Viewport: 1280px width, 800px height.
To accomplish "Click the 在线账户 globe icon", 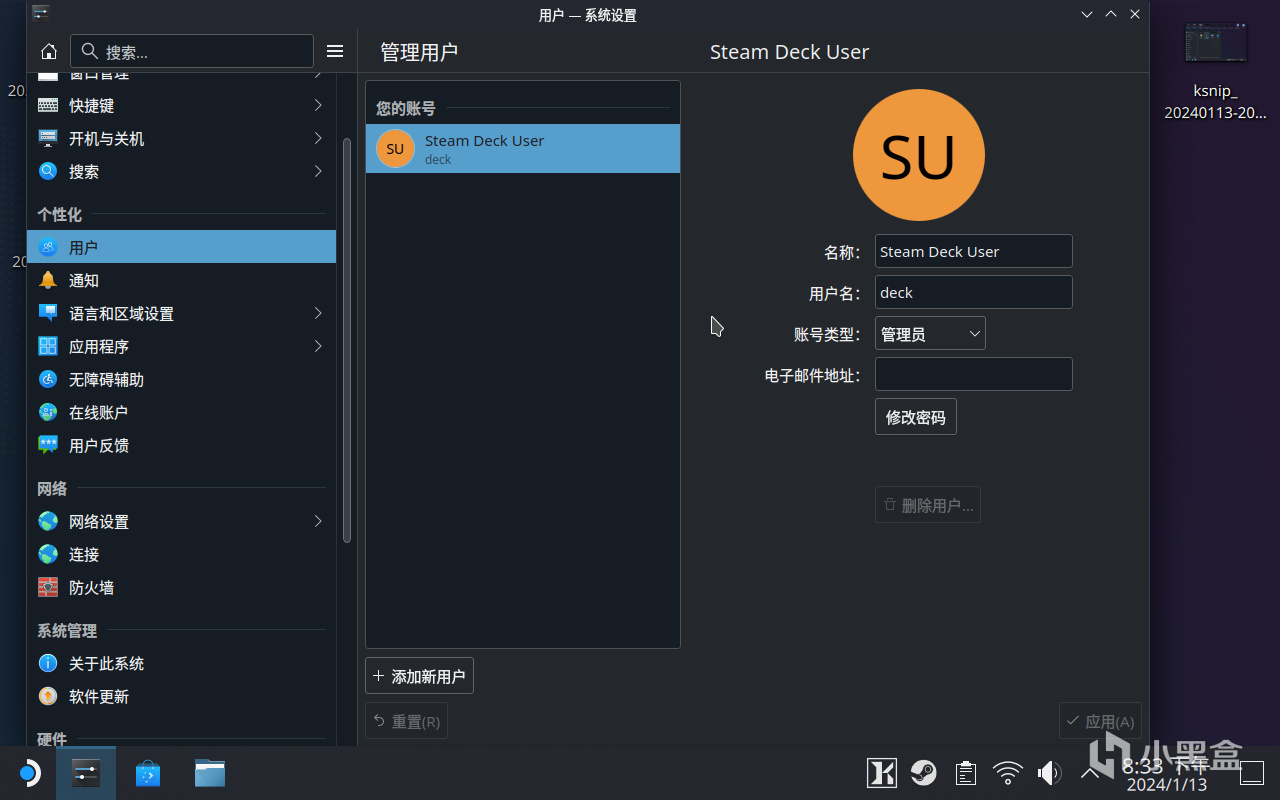I will coord(48,412).
